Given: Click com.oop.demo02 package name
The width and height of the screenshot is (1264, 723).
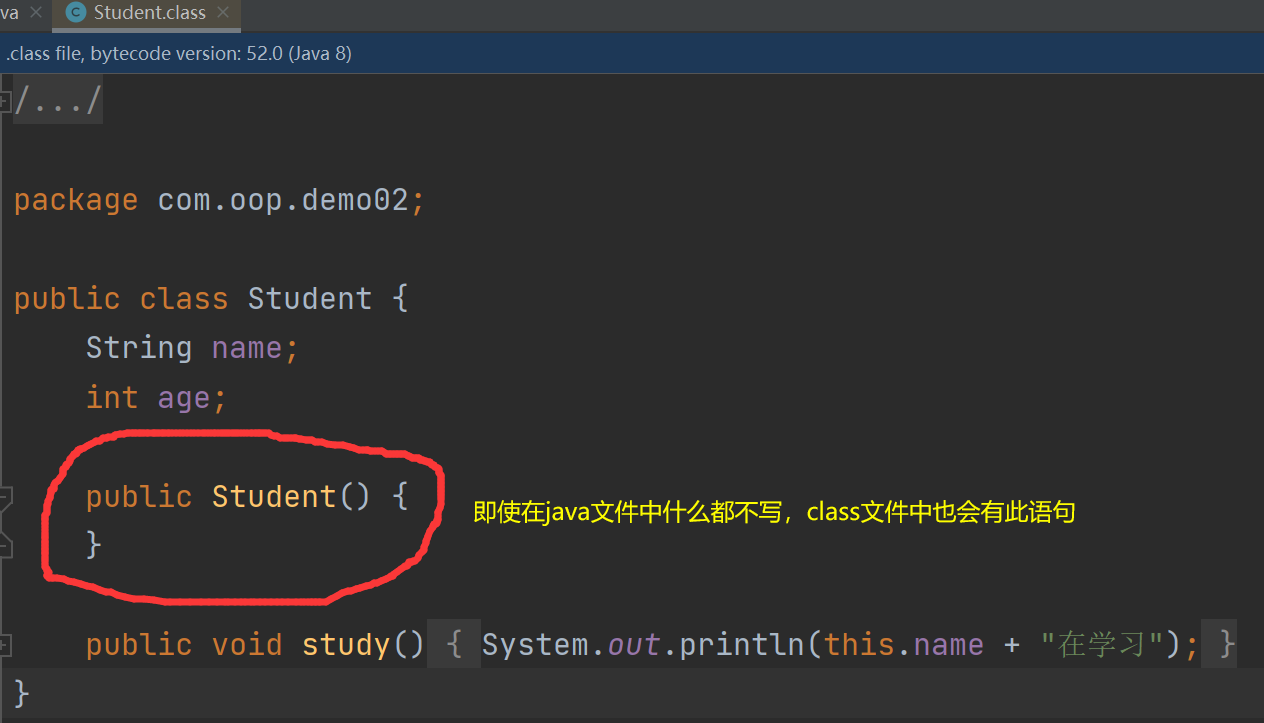Looking at the screenshot, I should point(283,200).
